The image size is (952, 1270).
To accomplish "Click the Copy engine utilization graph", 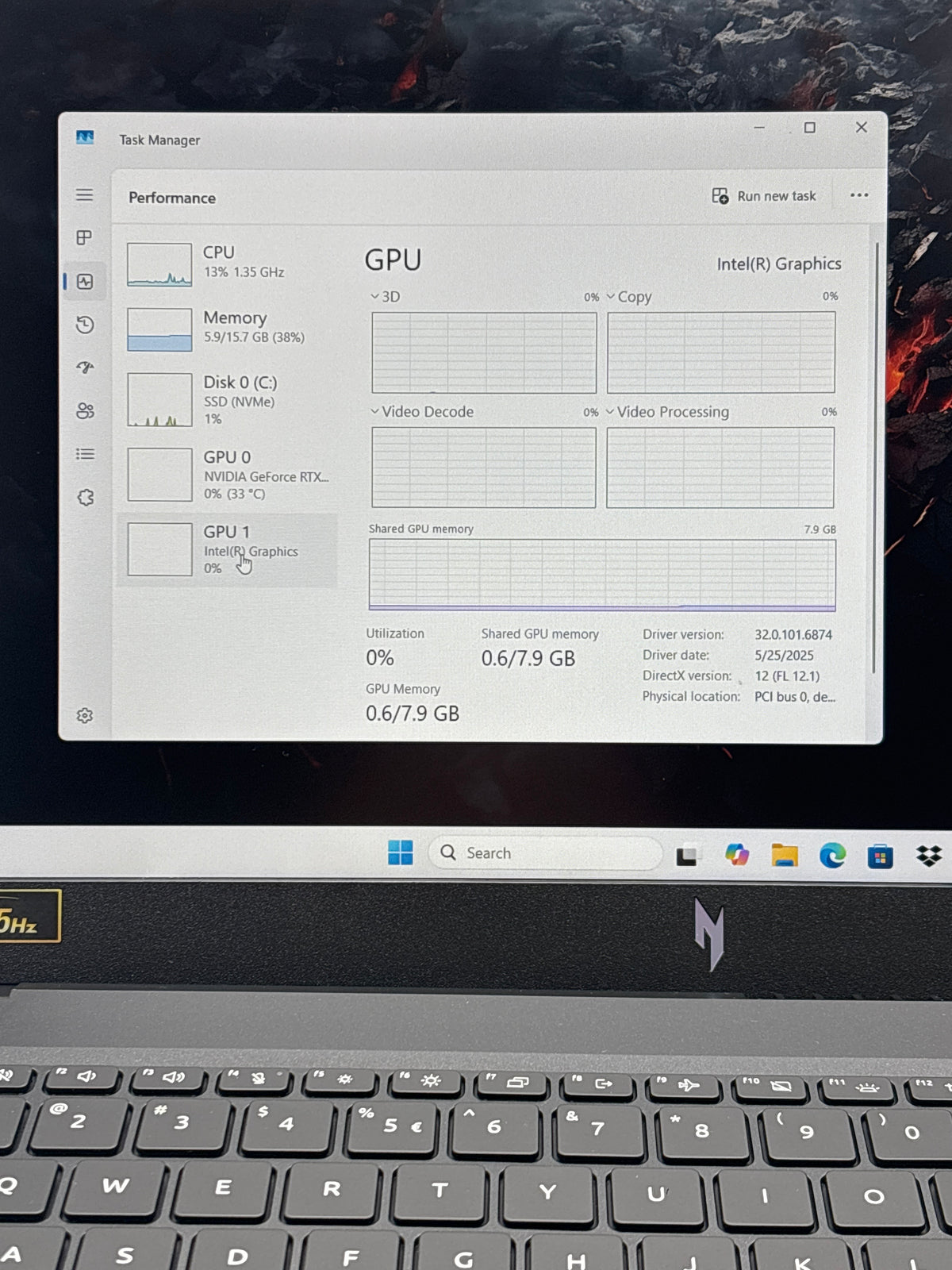I will coord(721,352).
